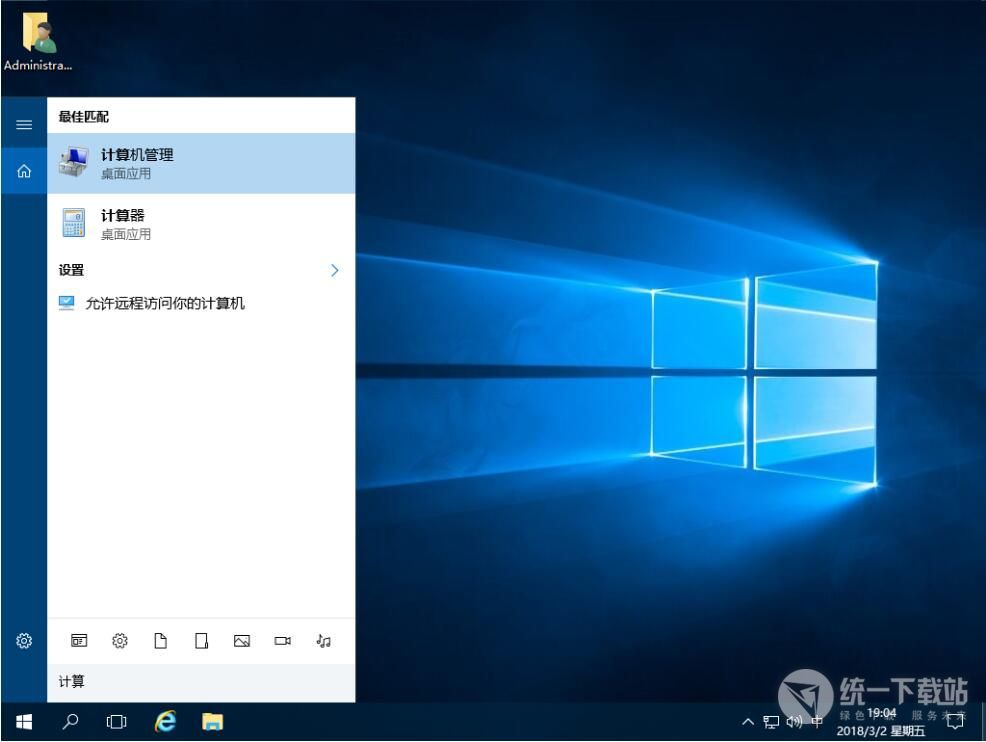Viewport: 986px width, 742px height.
Task: Click the taskbar search magnifier
Action: click(70, 721)
